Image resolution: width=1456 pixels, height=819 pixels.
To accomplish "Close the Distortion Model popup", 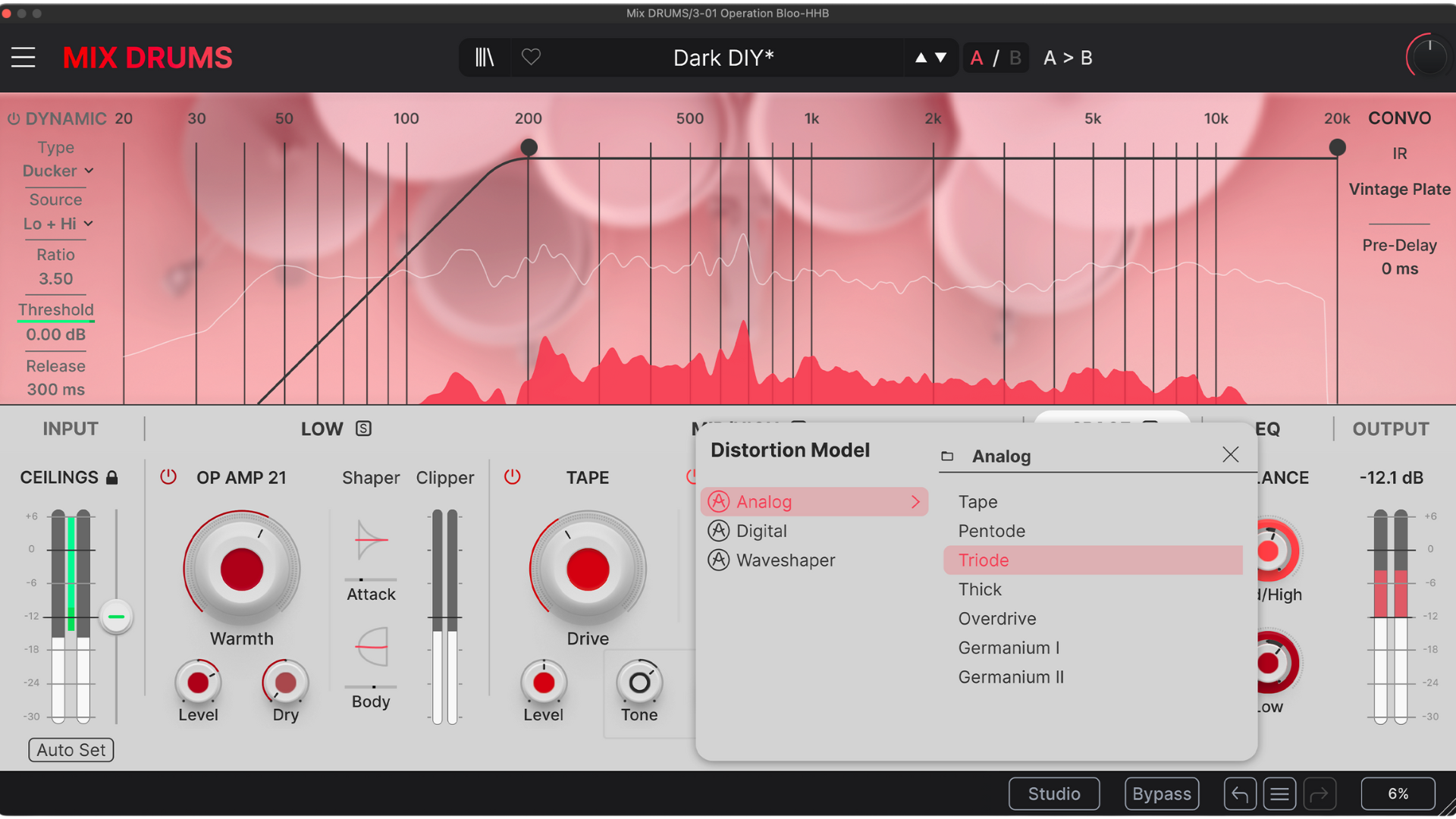I will point(1231,454).
